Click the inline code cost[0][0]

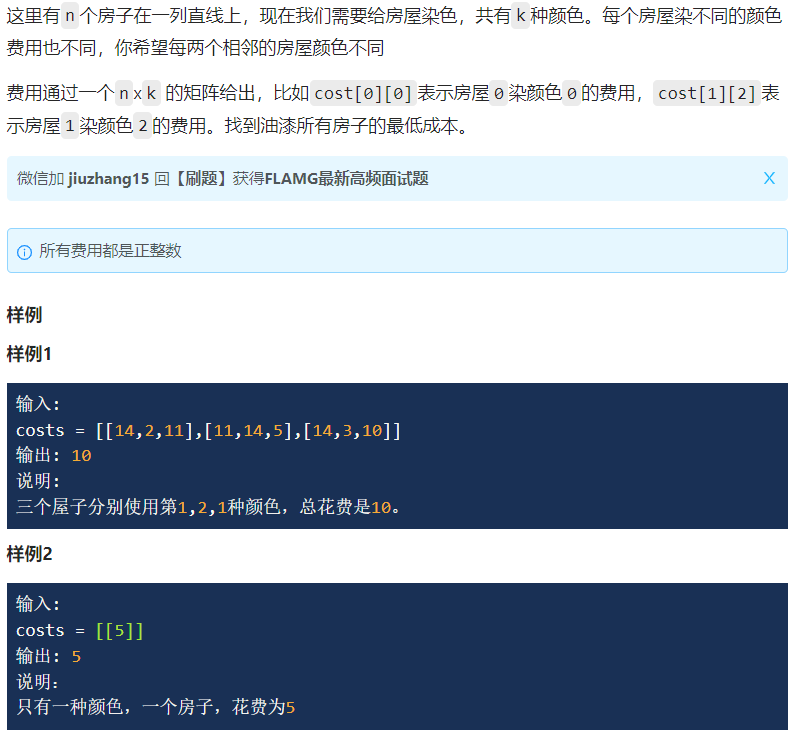pyautogui.click(x=363, y=93)
